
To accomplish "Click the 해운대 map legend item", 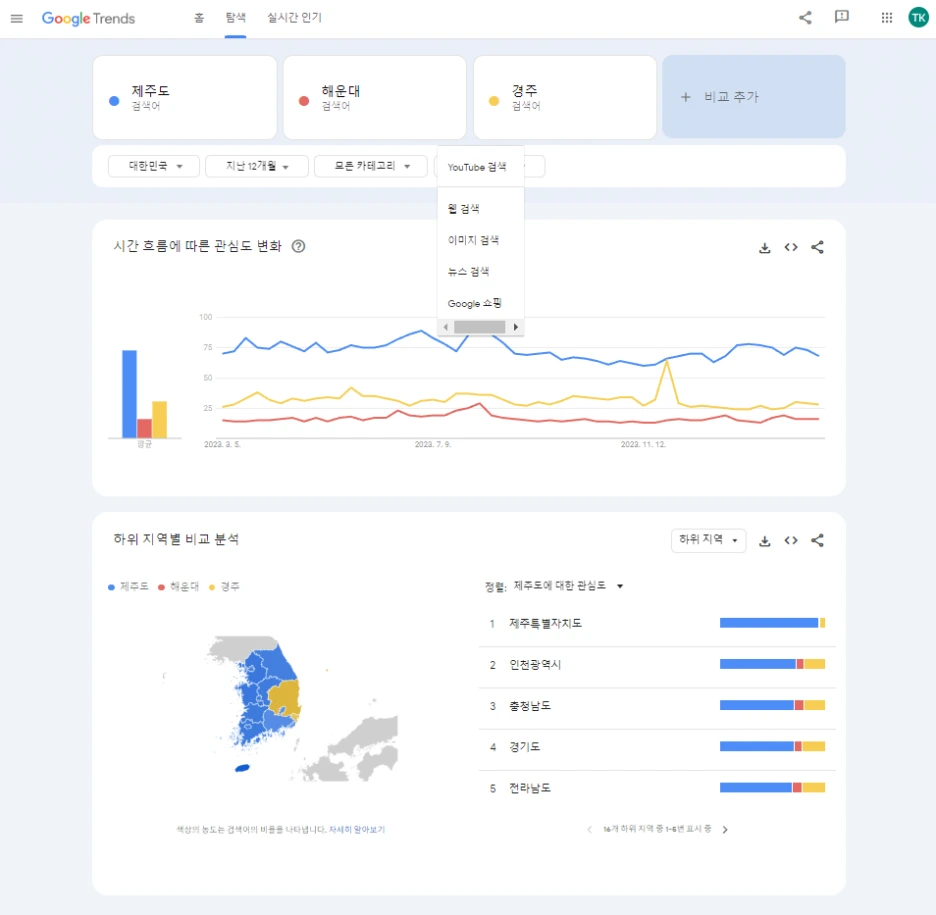I will 178,587.
